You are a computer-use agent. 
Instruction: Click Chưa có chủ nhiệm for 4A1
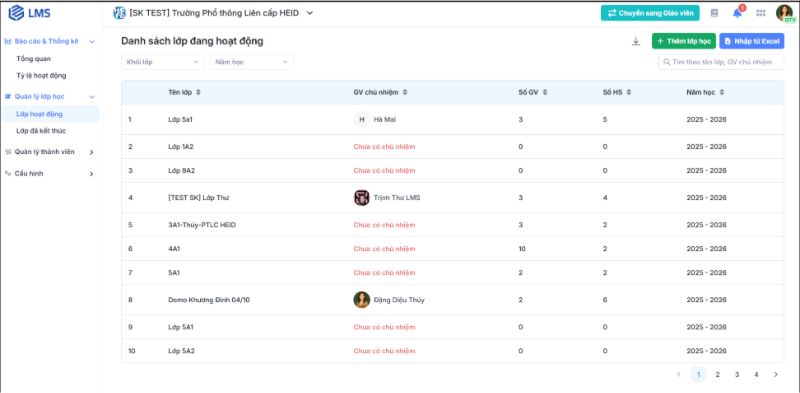point(384,249)
